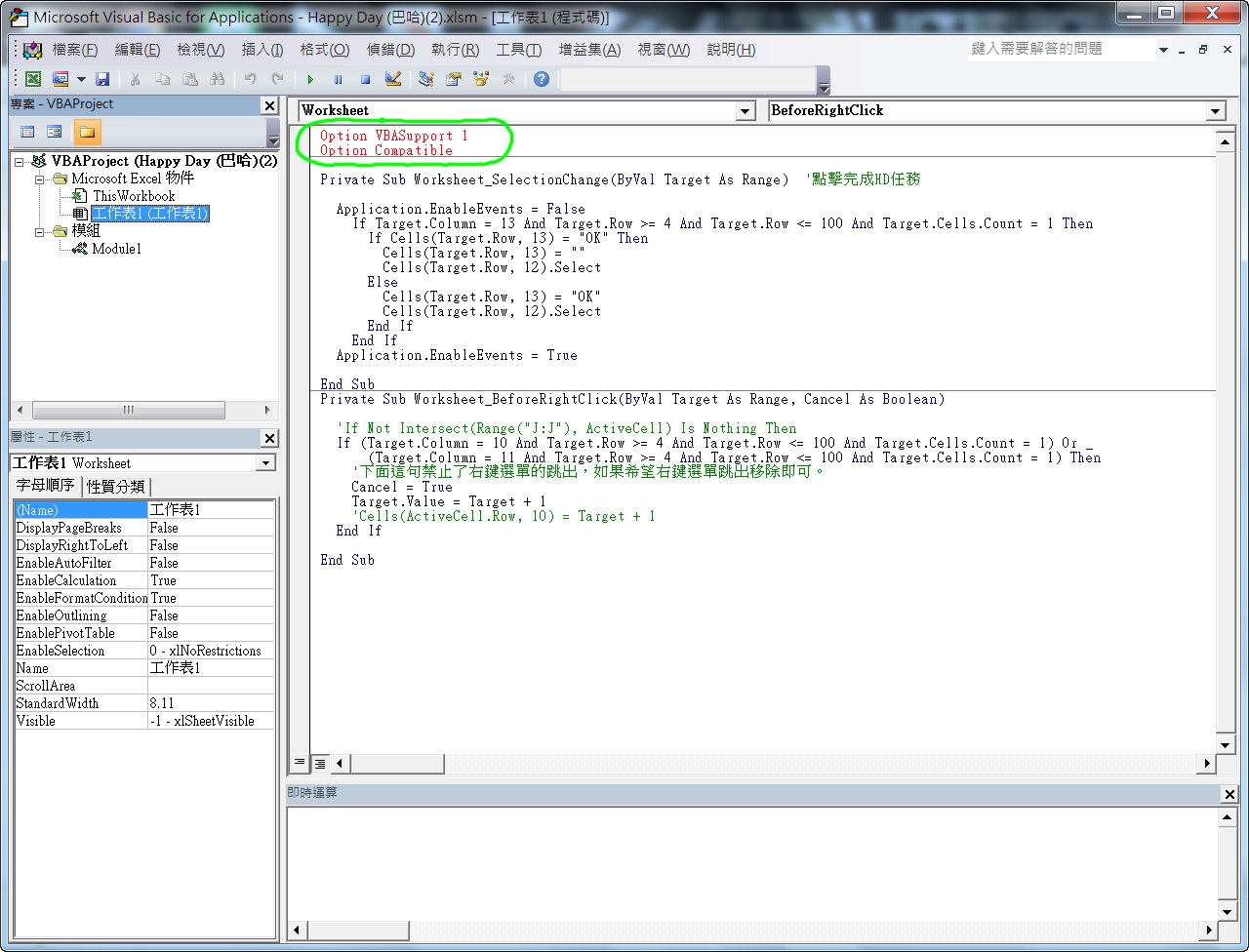Open Visual Basic Help question-mark icon
This screenshot has width=1249, height=952.
542,79
